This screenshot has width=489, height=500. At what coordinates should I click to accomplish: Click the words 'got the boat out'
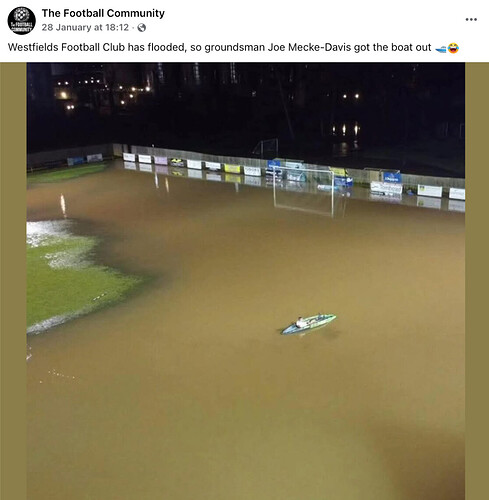click(392, 47)
